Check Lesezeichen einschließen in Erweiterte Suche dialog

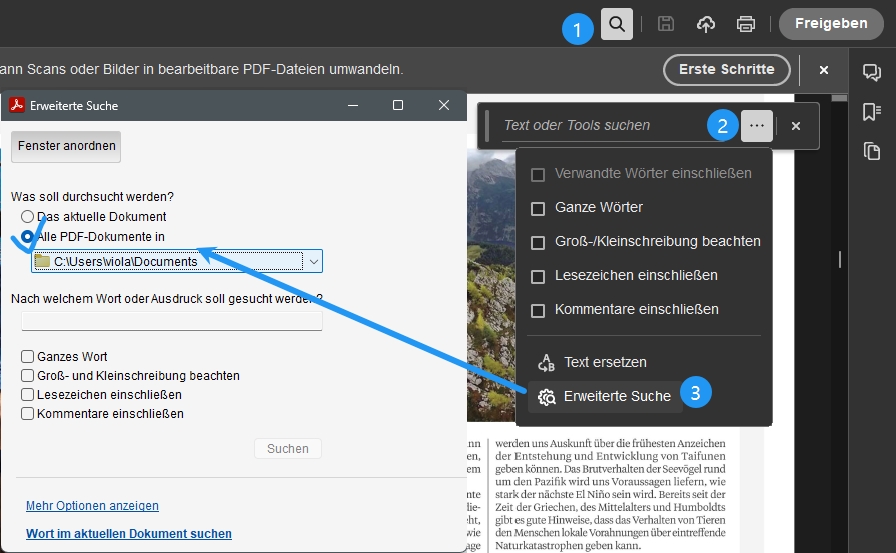point(27,395)
